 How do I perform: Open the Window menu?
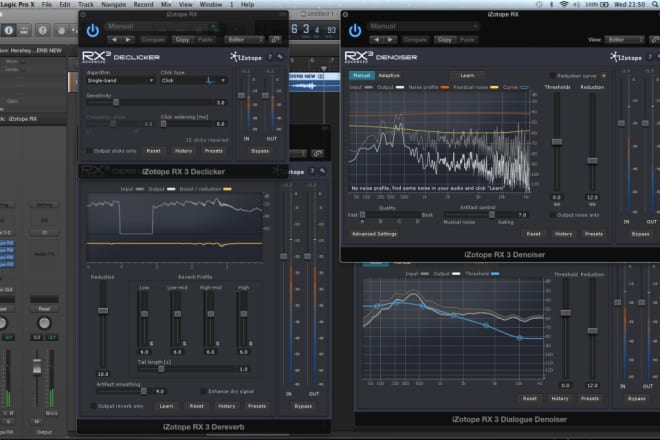coord(211,5)
